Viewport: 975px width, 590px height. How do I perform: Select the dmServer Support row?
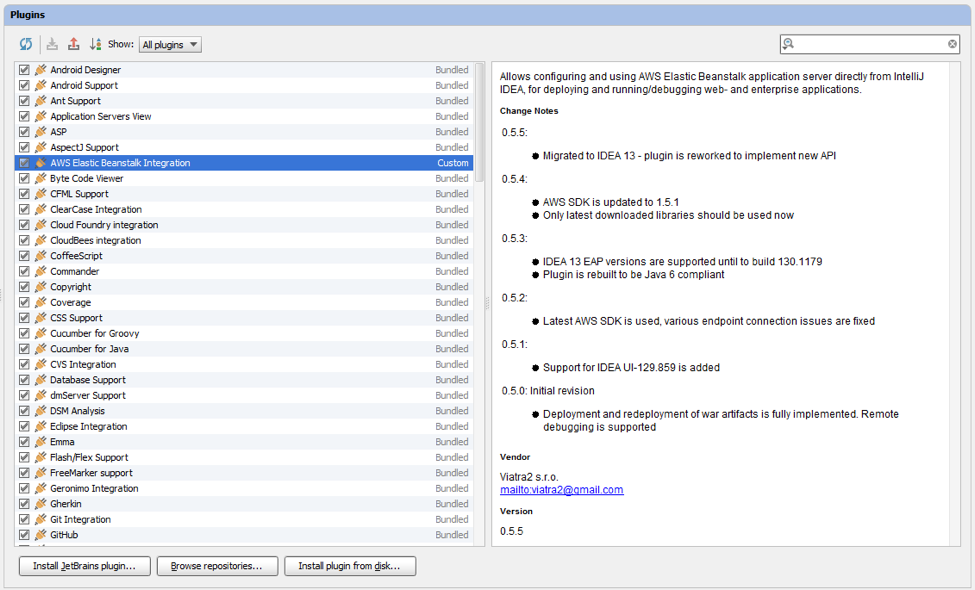point(244,395)
